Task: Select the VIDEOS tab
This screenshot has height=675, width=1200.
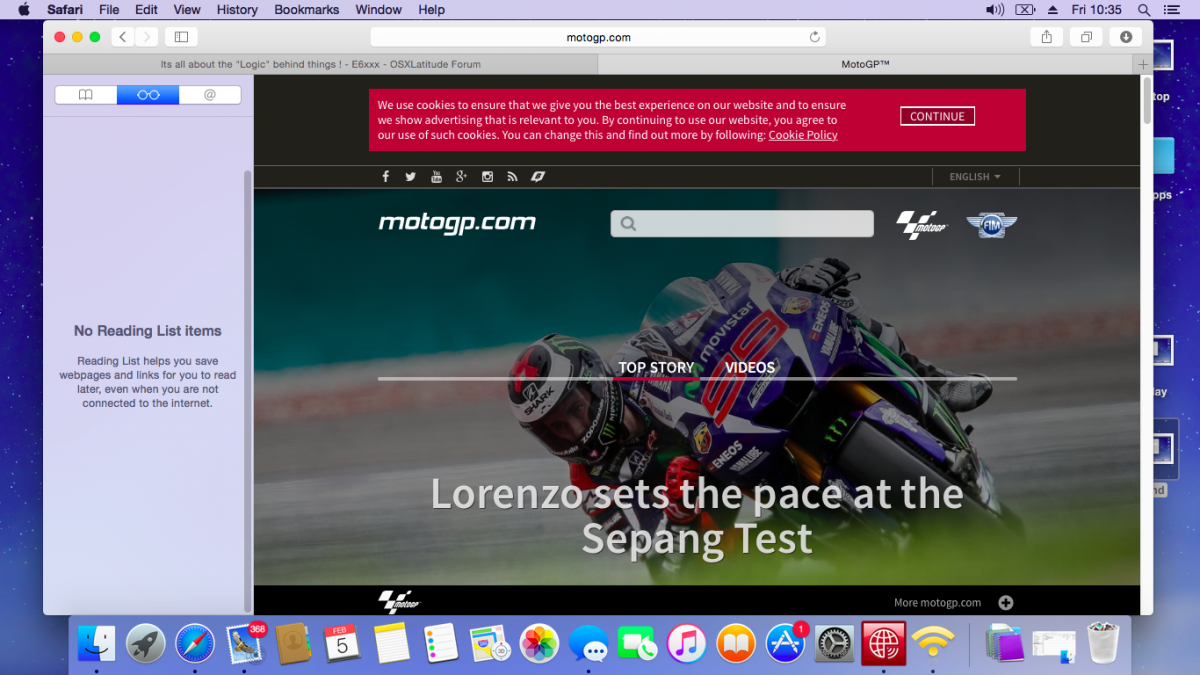Action: click(x=750, y=368)
